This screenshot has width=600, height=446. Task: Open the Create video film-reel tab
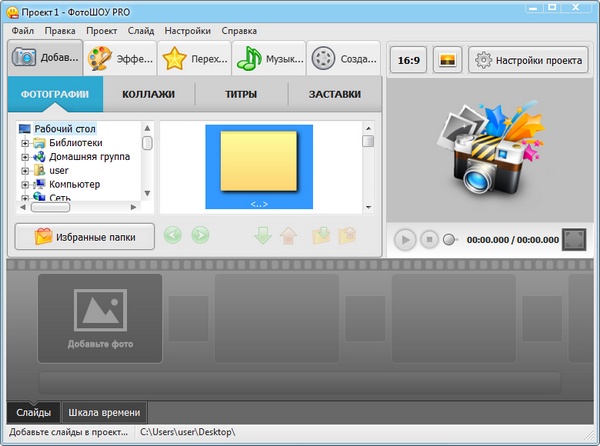point(342,58)
